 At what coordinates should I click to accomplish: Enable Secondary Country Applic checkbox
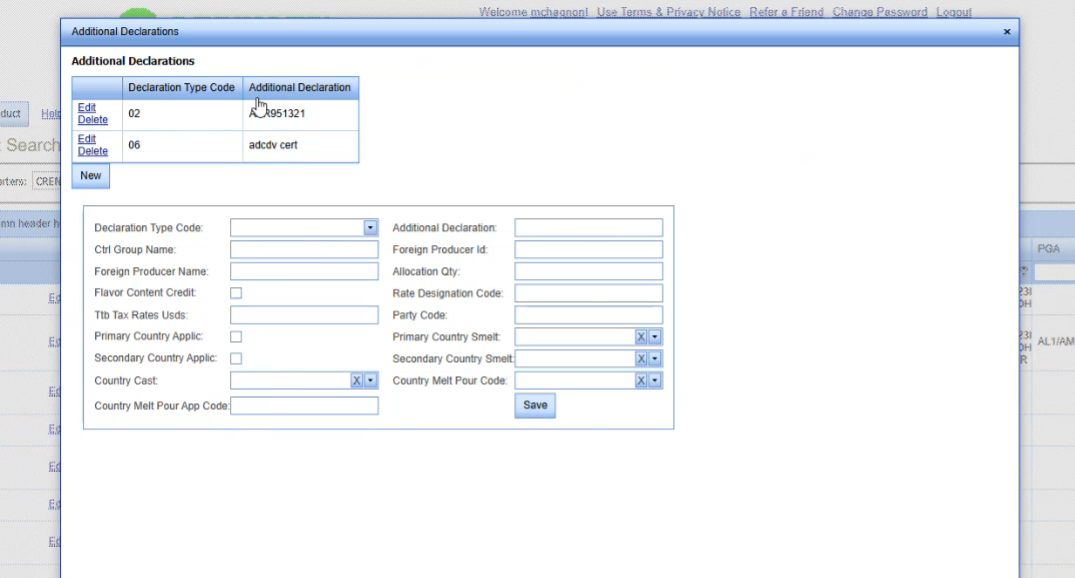click(236, 359)
